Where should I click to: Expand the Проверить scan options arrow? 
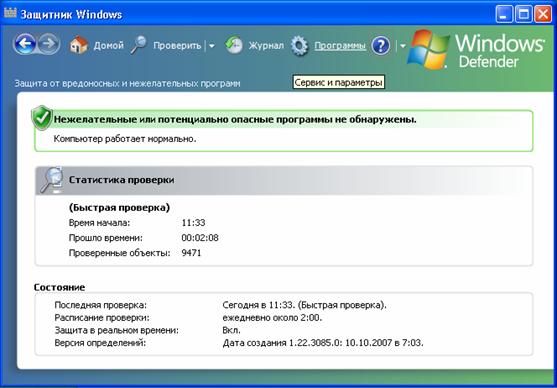[211, 46]
